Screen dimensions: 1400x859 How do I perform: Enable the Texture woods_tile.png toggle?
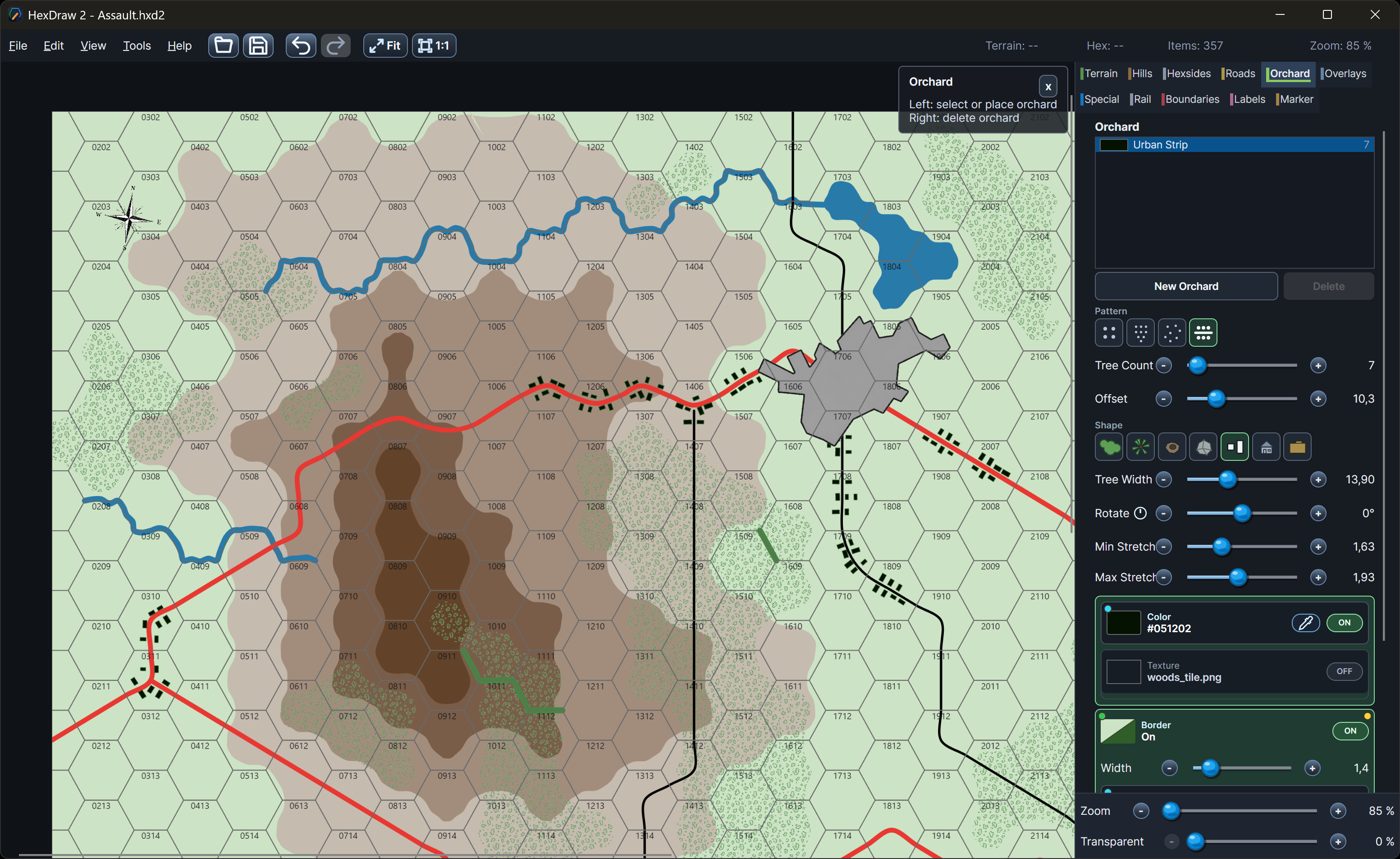[1344, 671]
